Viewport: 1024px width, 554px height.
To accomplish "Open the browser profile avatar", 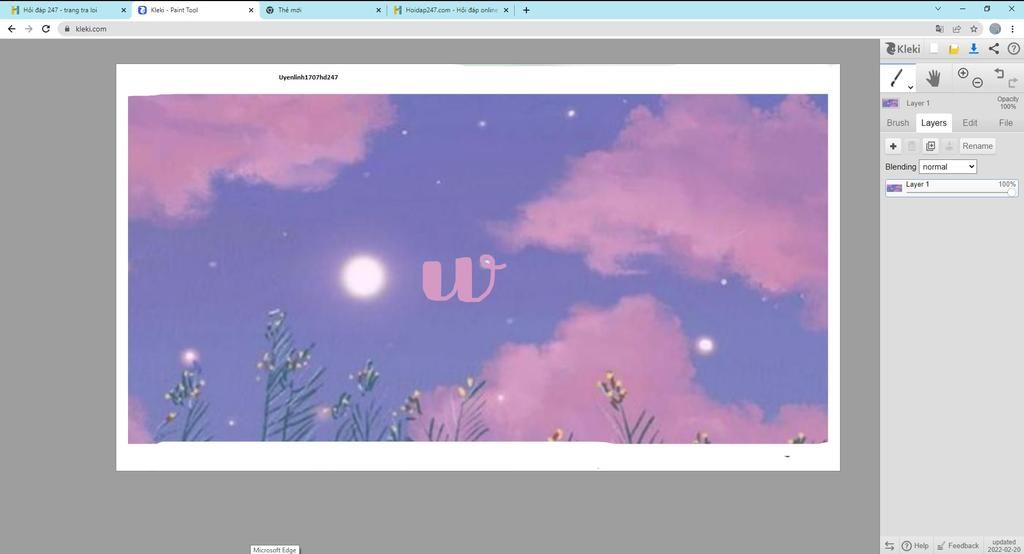I will (995, 29).
